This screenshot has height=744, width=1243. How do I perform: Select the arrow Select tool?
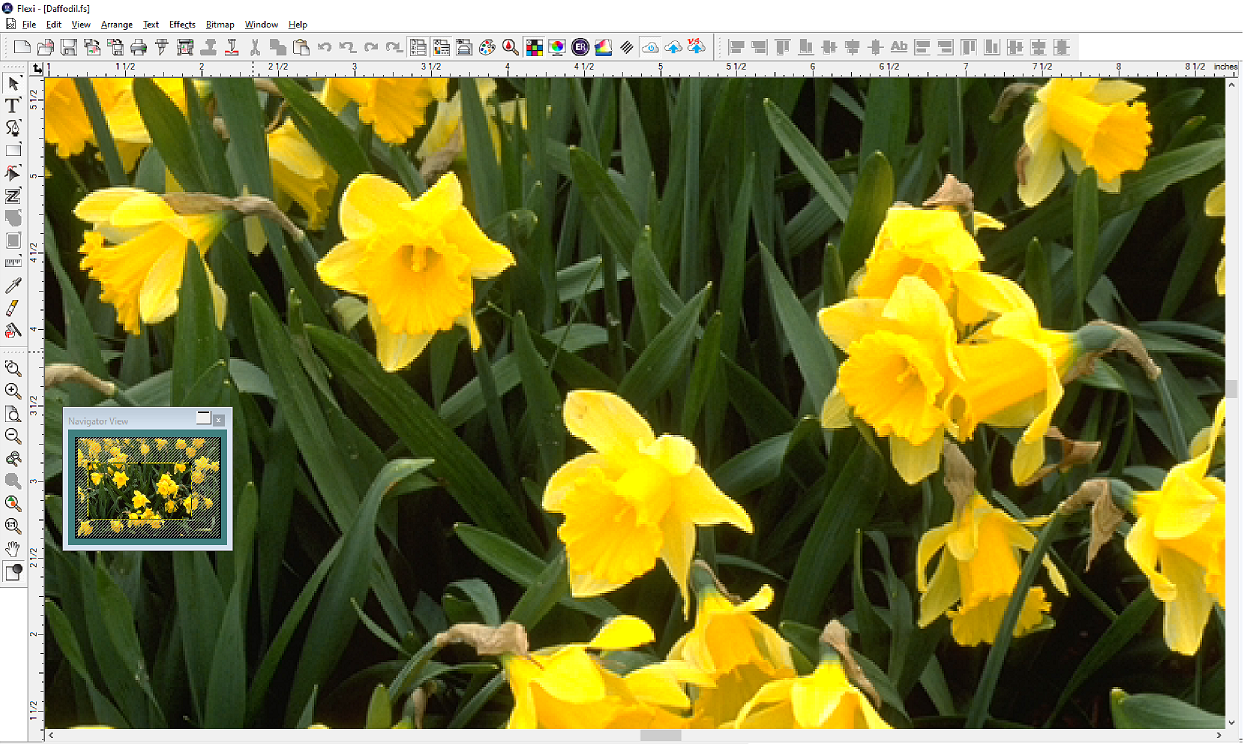point(13,83)
